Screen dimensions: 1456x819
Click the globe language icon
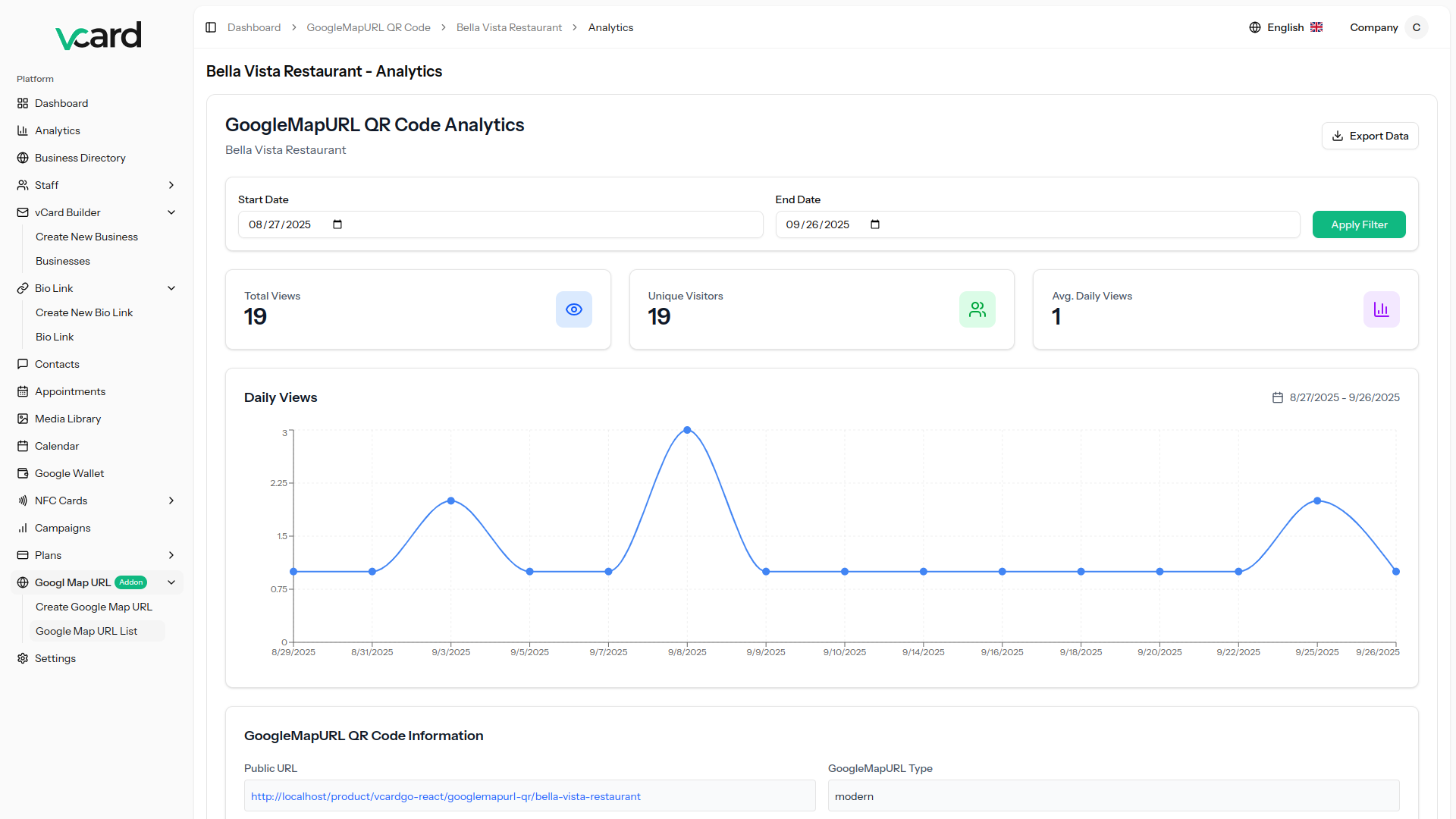point(1255,27)
